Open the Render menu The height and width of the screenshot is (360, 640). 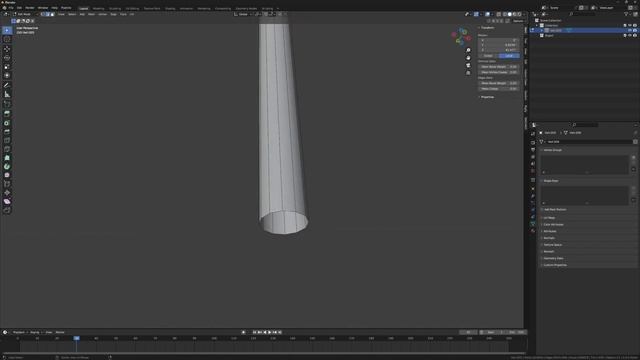30,8
